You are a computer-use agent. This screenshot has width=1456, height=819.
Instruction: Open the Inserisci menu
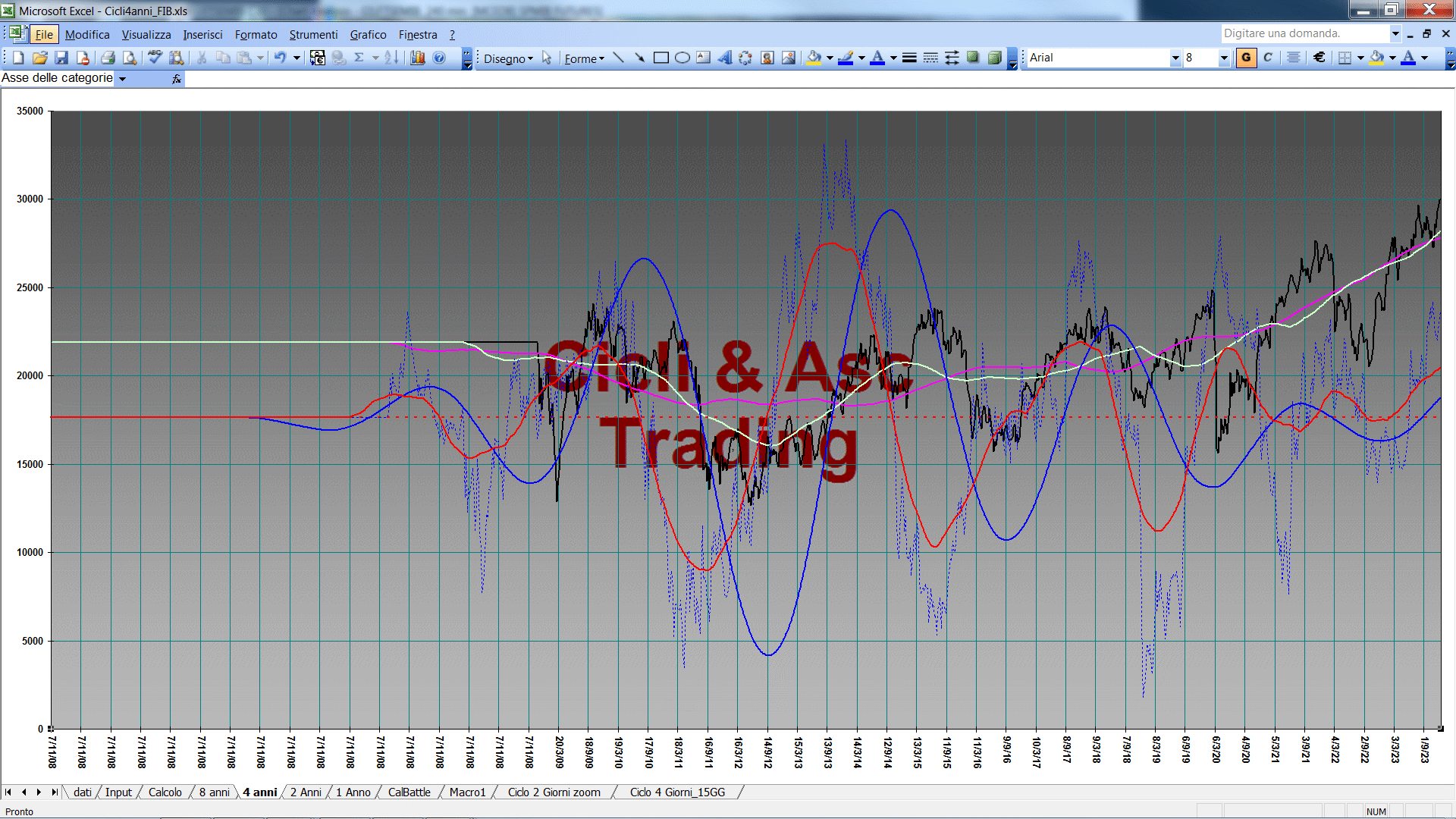point(202,35)
